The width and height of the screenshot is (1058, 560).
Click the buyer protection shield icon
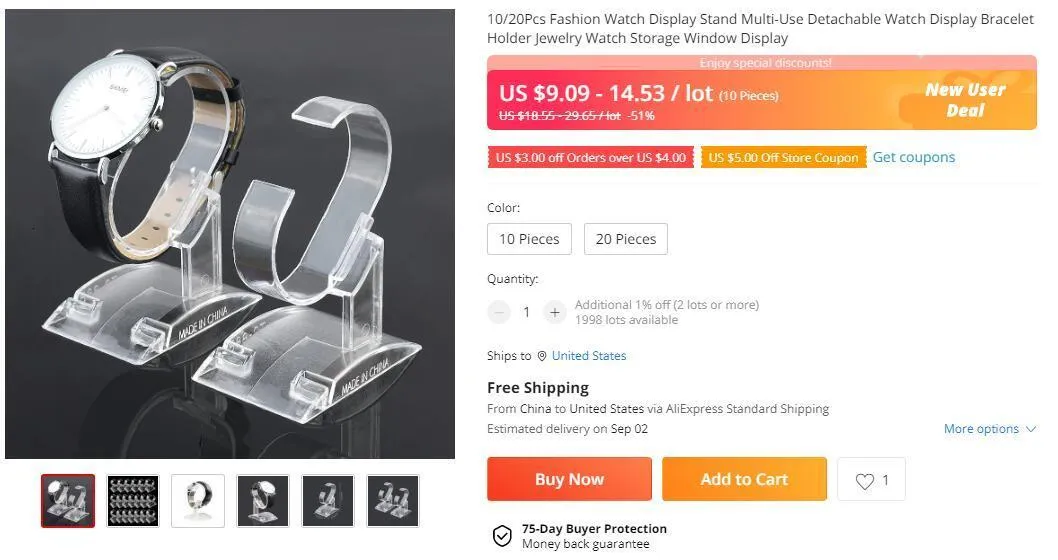click(x=502, y=536)
